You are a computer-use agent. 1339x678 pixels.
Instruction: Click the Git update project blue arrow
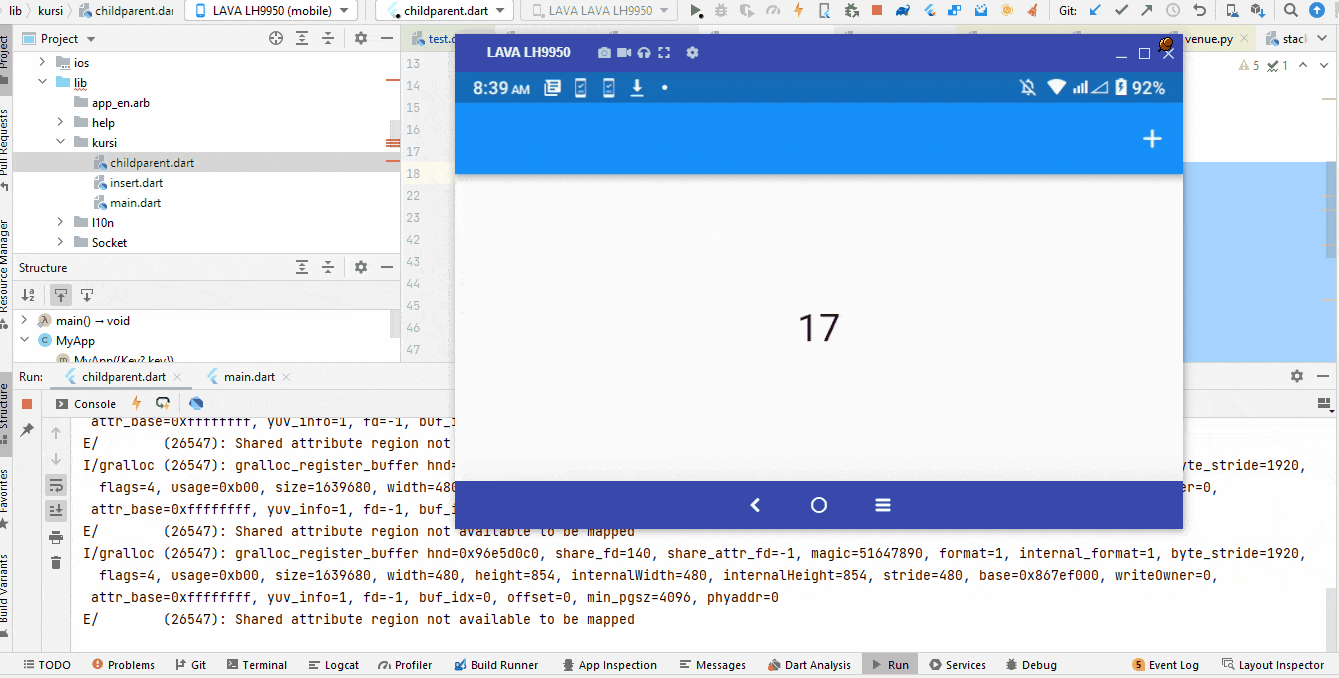tap(1095, 11)
